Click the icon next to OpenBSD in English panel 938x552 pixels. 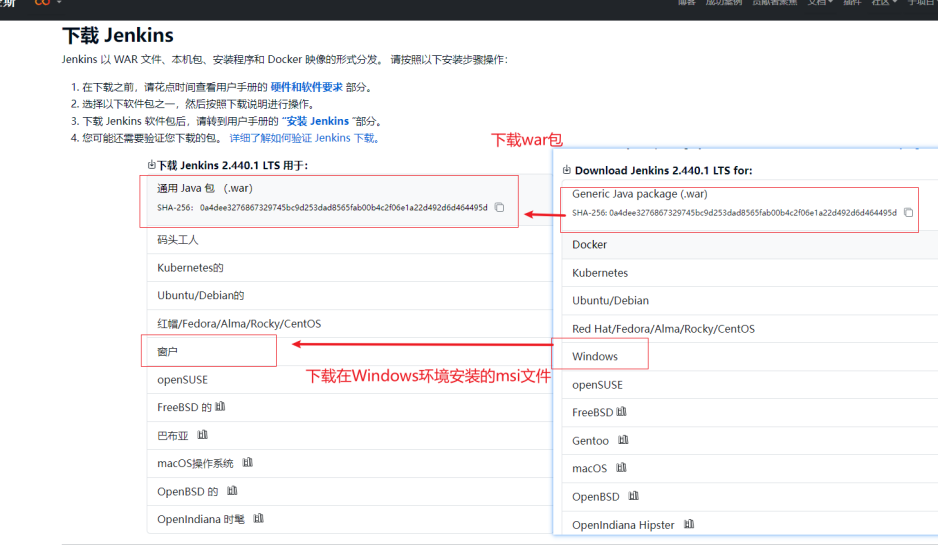(634, 496)
